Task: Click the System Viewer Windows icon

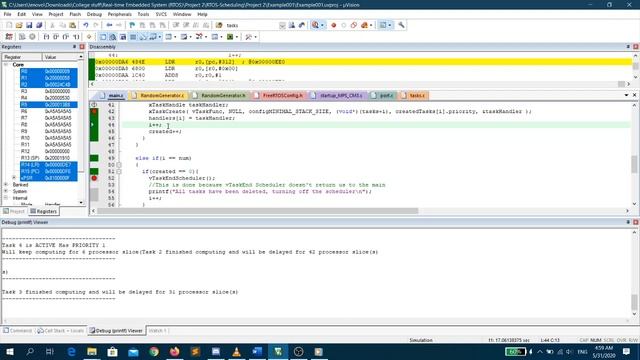Action: click(230, 37)
